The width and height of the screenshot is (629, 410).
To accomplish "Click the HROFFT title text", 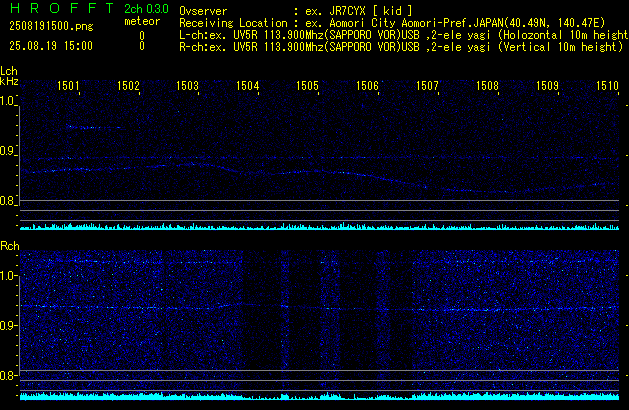I will pos(62,8).
